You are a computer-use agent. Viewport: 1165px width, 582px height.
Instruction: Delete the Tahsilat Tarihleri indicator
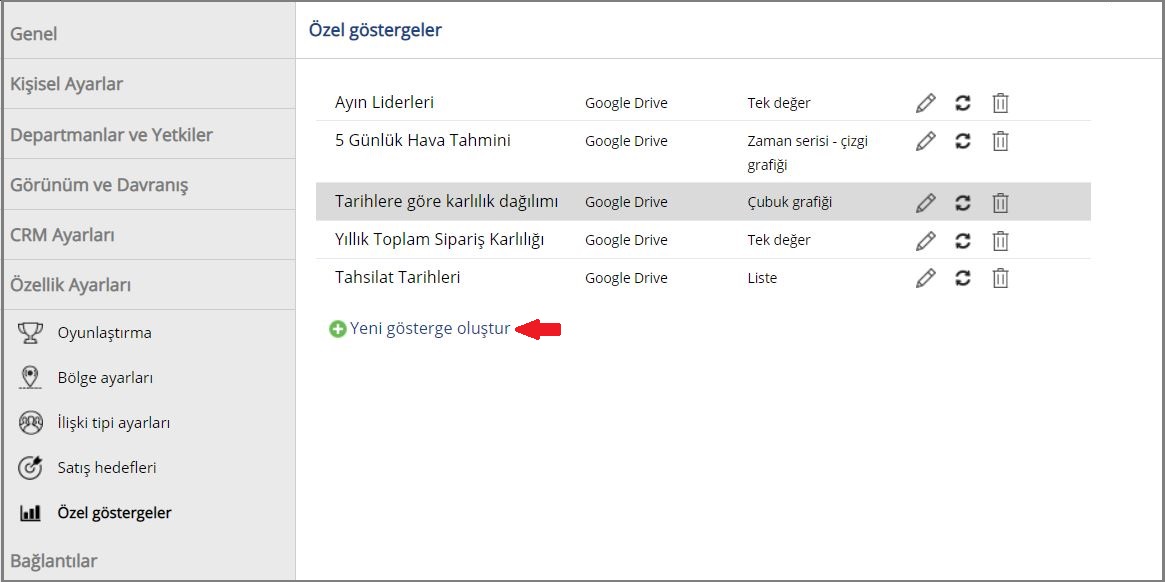pos(1001,278)
